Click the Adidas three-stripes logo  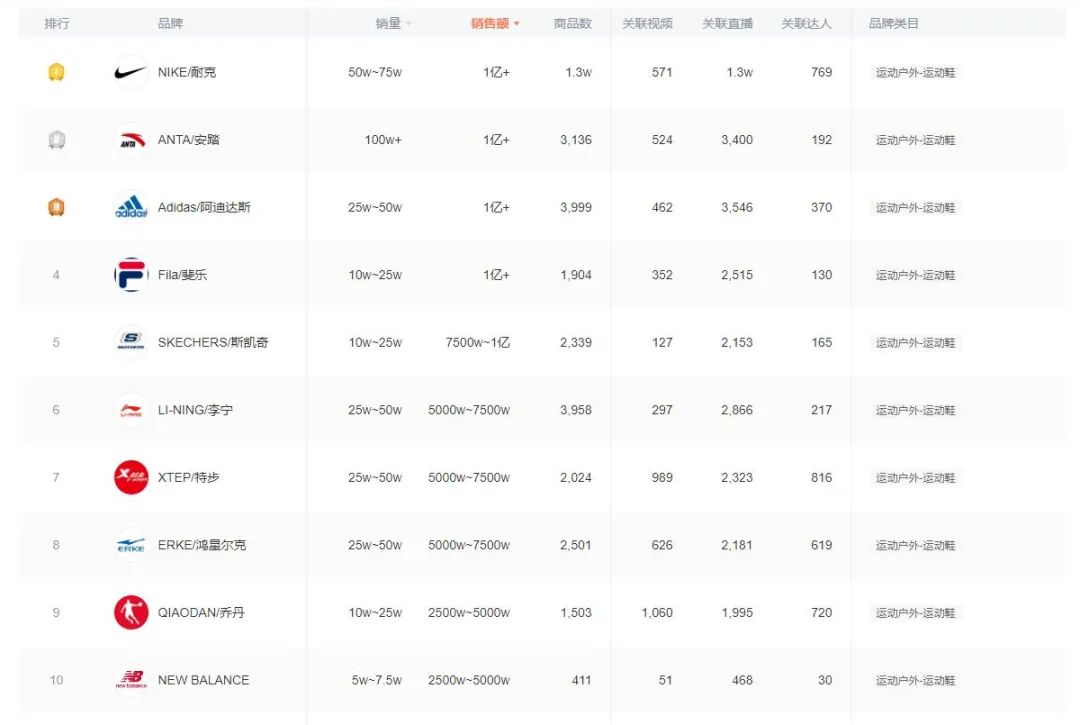[x=129, y=207]
